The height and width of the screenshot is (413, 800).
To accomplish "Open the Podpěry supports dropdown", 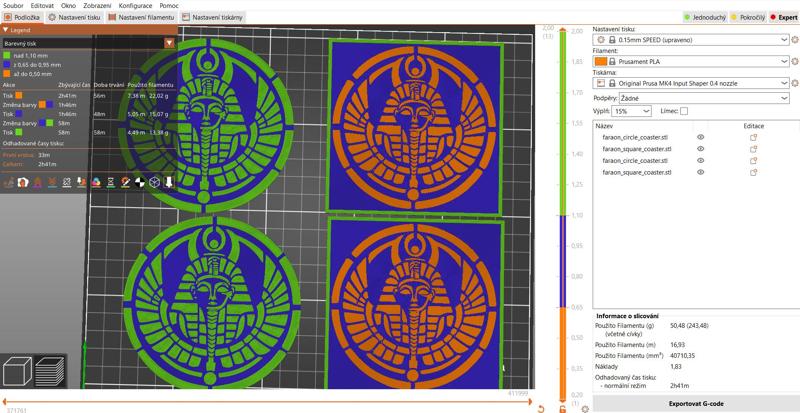I will pyautogui.click(x=704, y=98).
